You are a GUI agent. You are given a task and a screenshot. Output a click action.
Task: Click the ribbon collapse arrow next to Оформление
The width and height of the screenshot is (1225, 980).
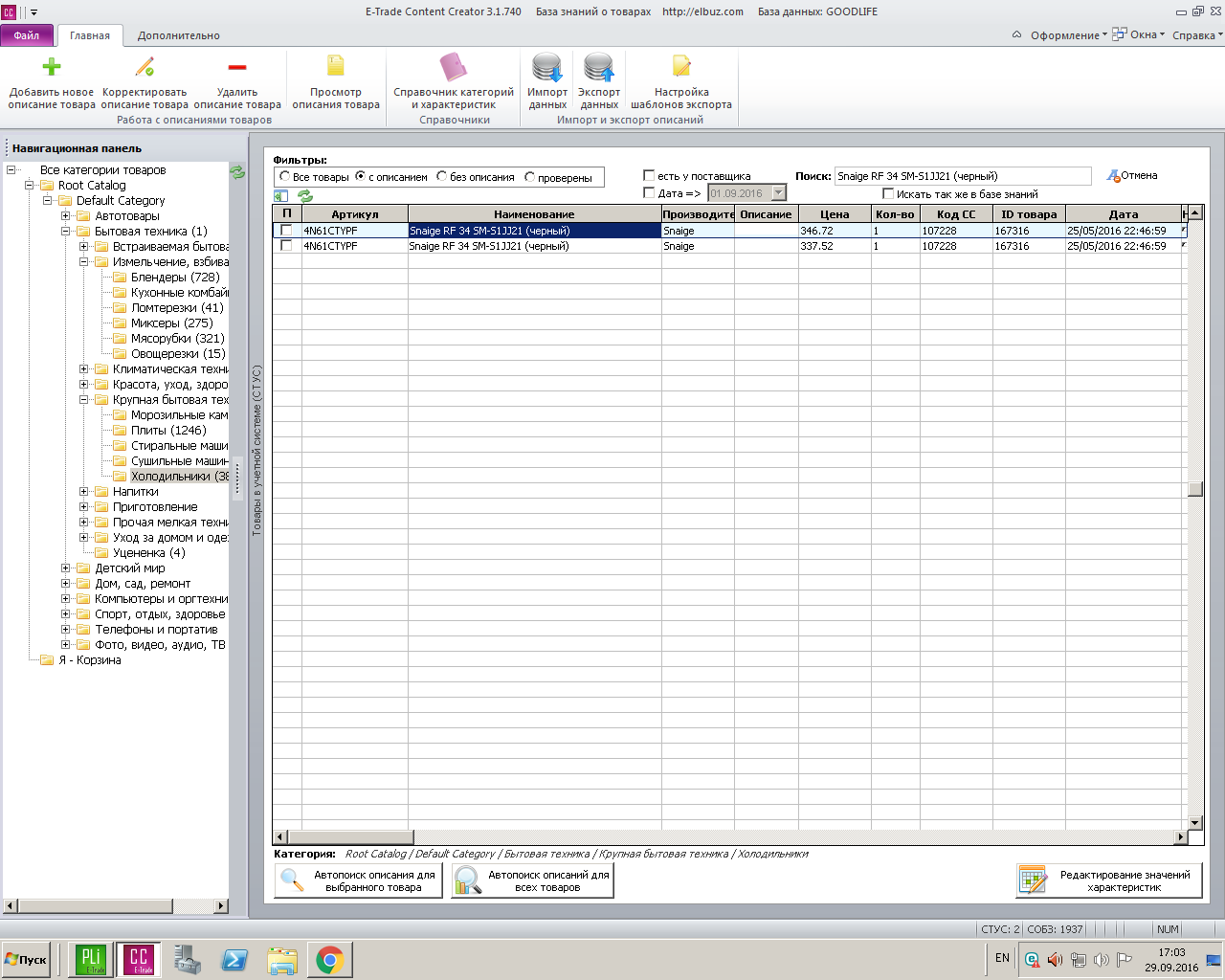coord(1016,34)
